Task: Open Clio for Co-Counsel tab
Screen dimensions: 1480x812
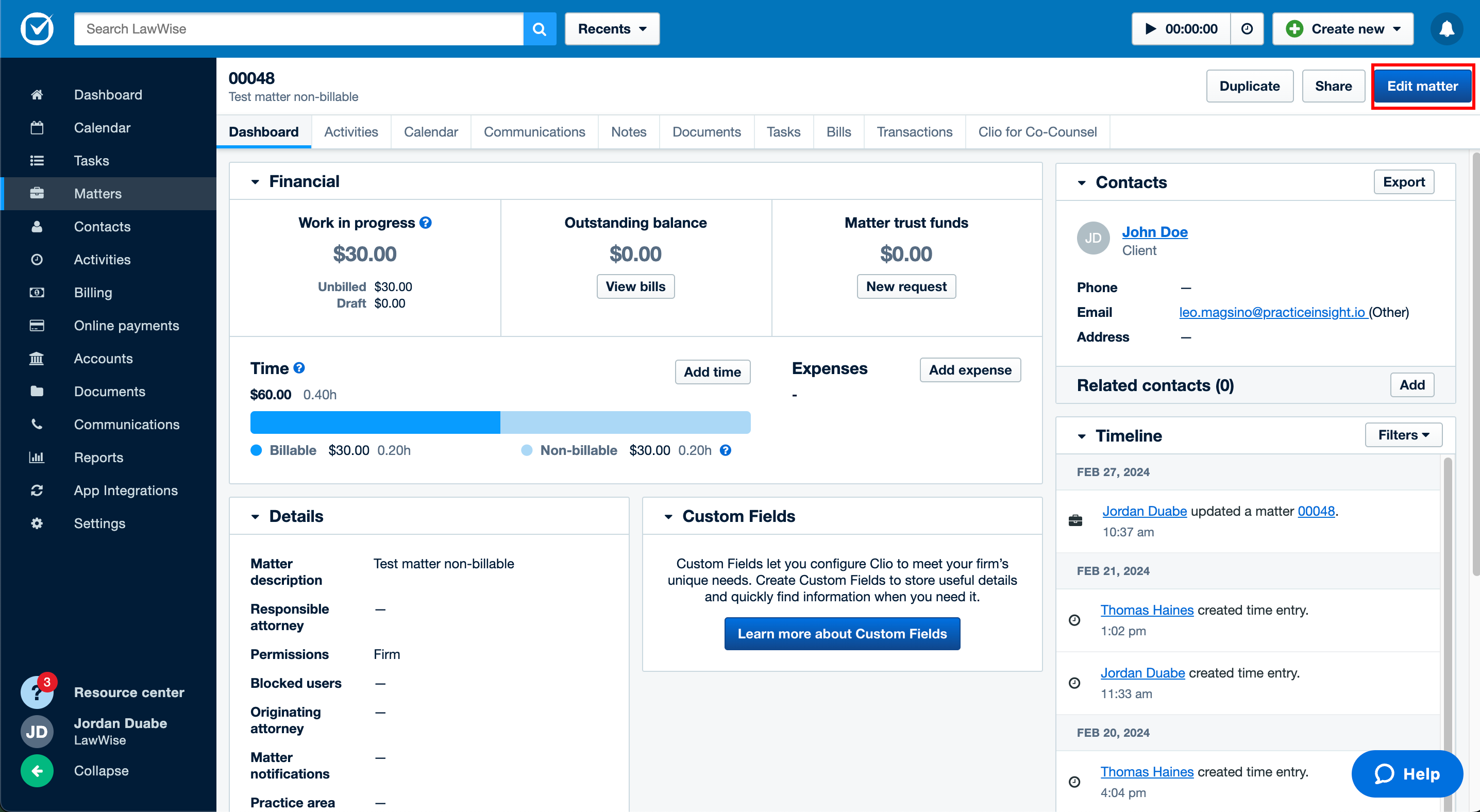Action: pos(1038,131)
